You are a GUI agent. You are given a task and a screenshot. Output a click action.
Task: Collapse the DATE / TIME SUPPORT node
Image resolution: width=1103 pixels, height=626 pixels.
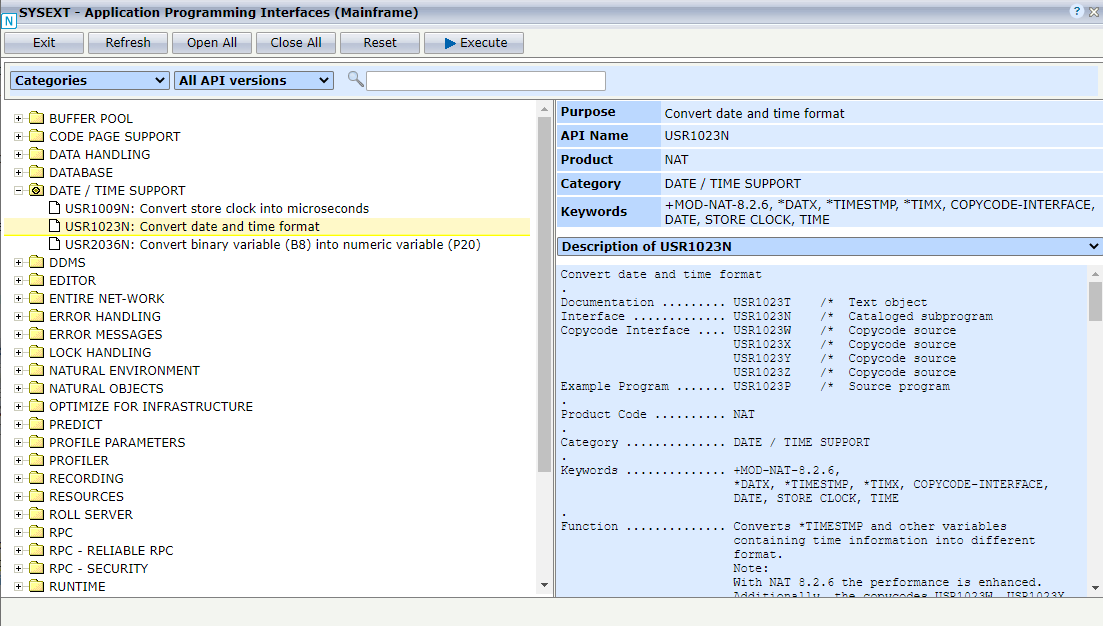click(17, 190)
